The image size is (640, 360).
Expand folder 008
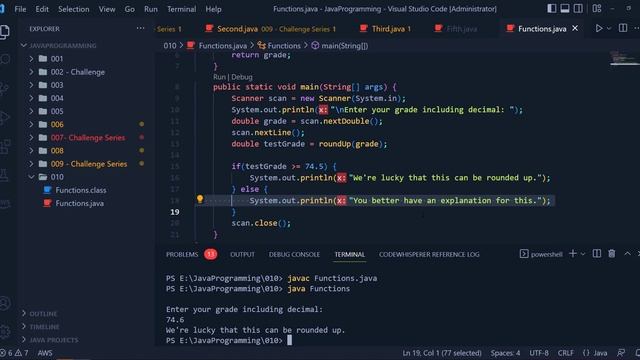86,151
